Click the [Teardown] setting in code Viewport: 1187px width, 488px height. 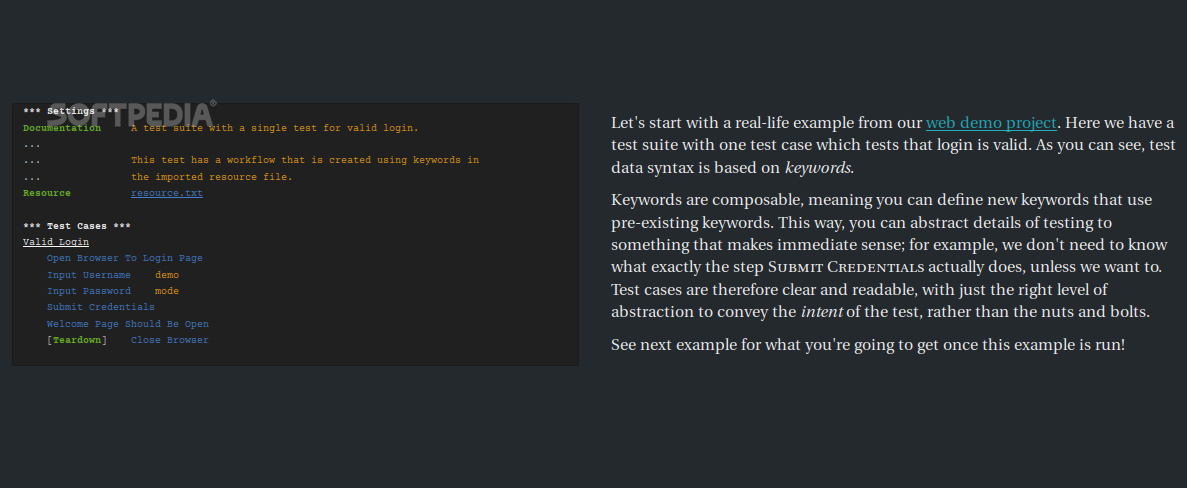(77, 340)
